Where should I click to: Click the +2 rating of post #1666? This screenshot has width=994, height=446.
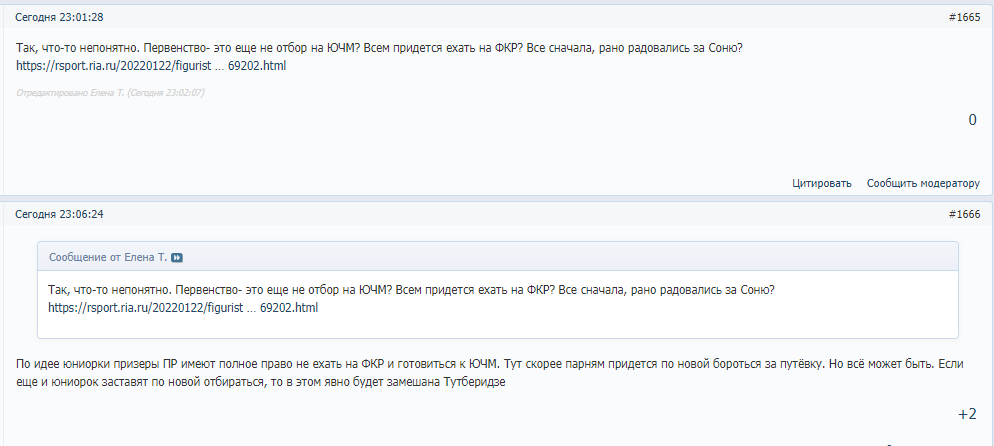[966, 414]
